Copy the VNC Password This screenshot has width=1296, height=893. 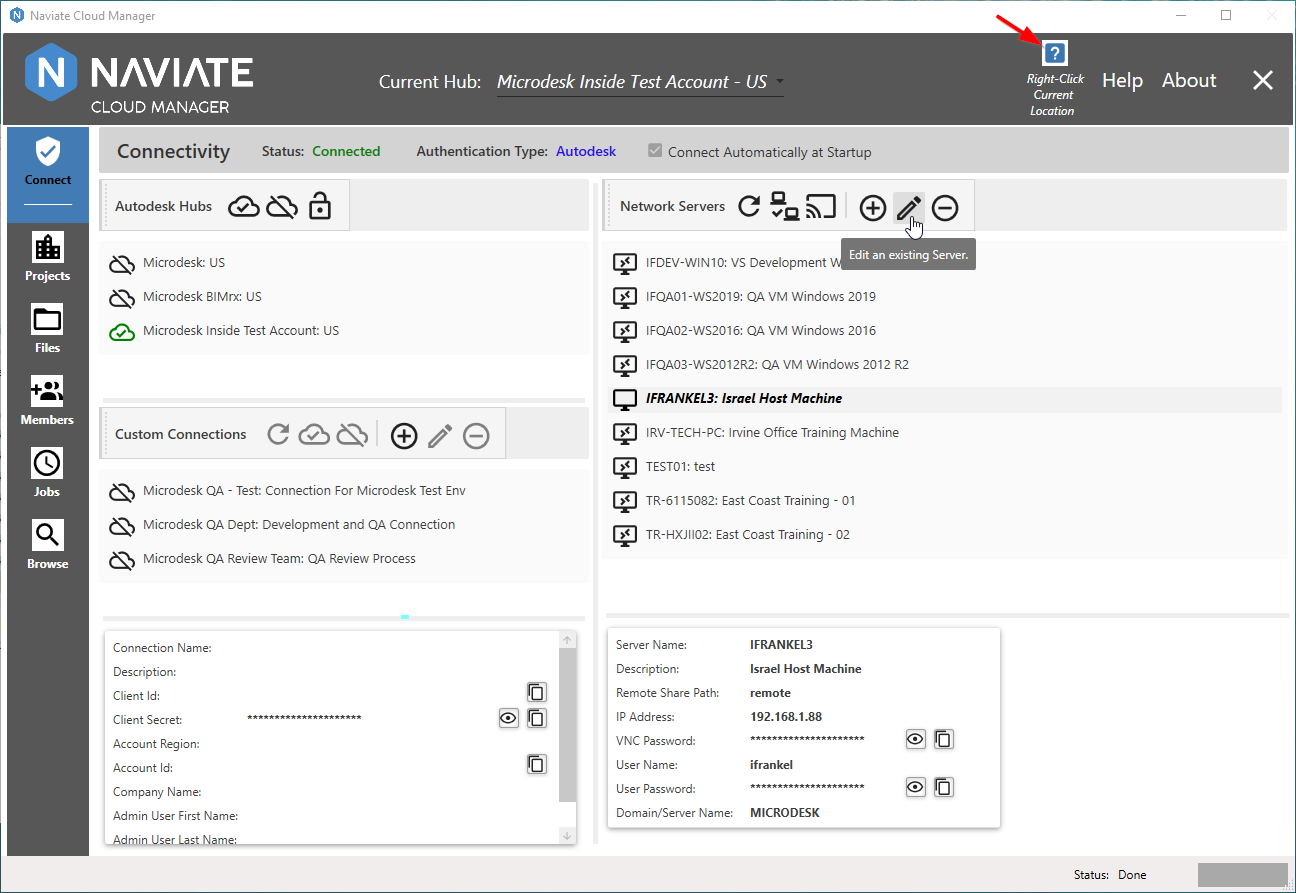click(943, 739)
